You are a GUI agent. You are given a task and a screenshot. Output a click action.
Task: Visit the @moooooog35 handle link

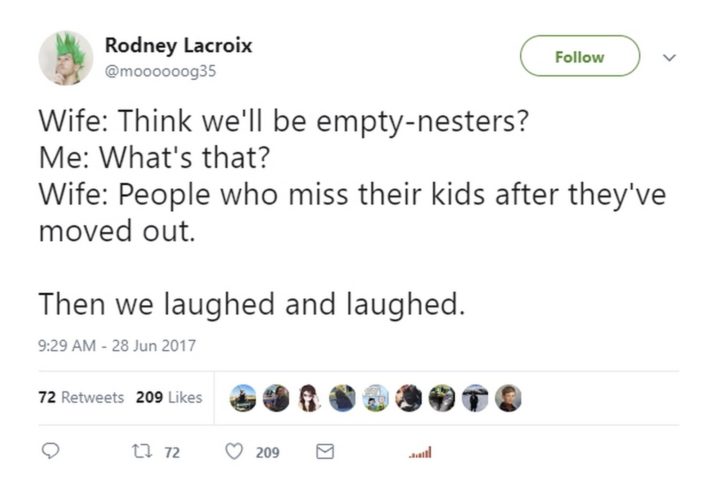160,71
